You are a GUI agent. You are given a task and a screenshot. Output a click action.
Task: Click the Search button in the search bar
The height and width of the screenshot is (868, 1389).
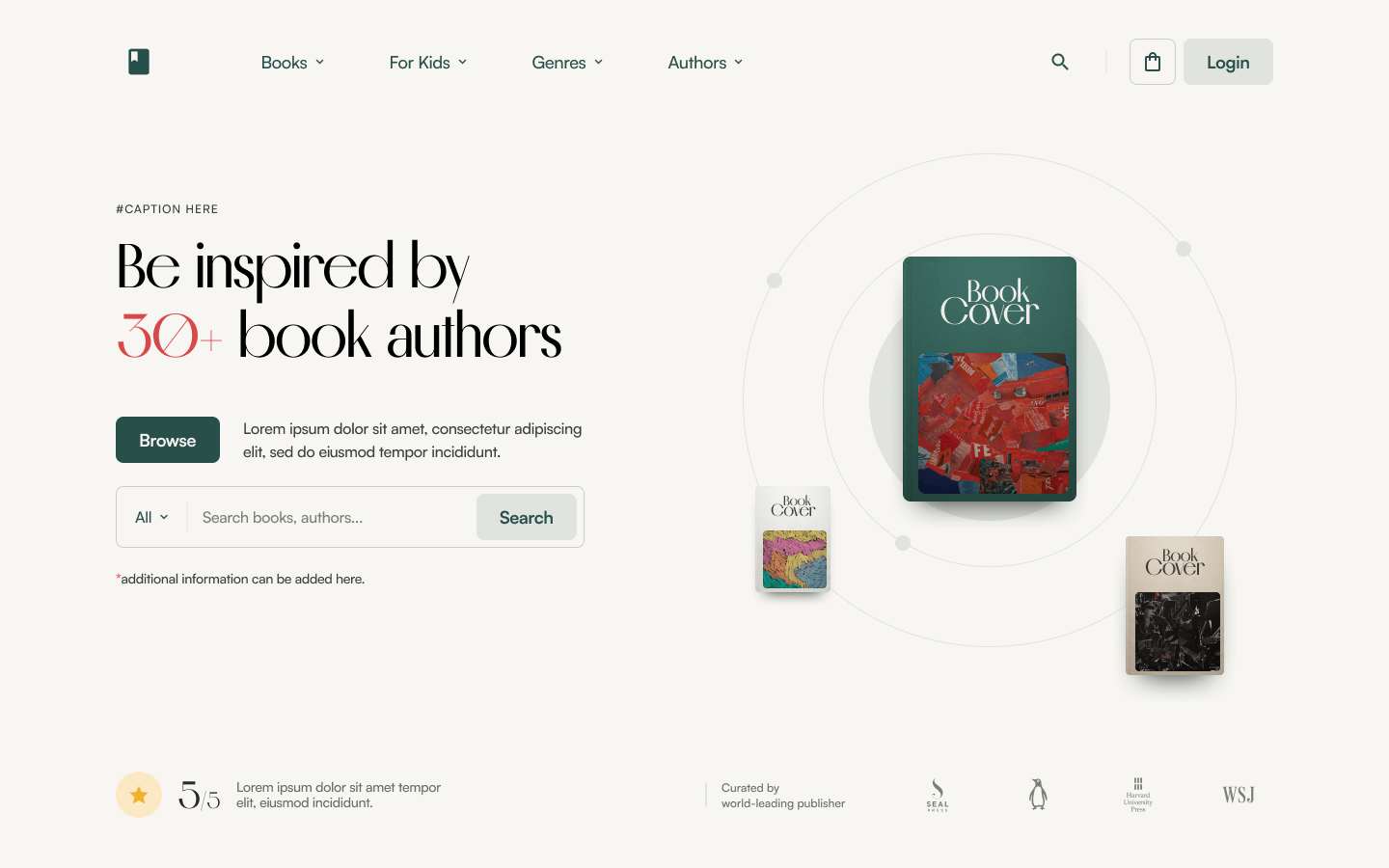527,517
